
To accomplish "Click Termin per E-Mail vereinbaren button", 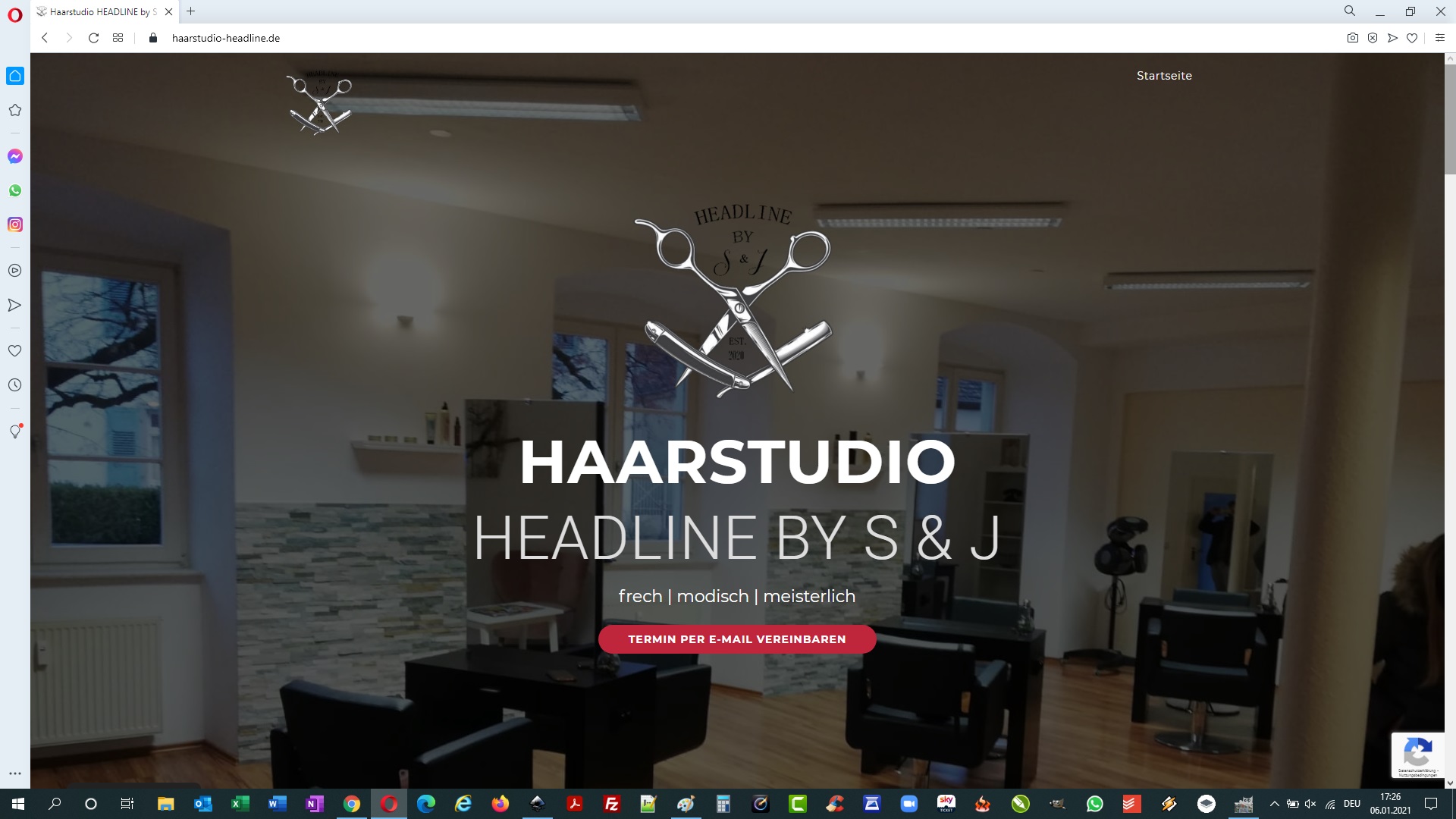I will (736, 639).
